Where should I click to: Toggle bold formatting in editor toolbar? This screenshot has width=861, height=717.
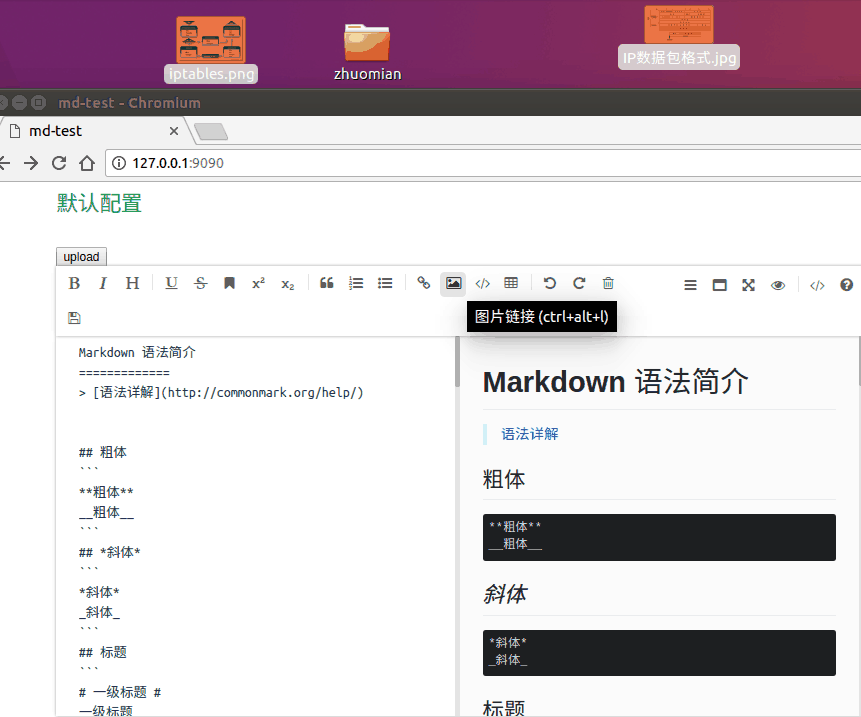74,283
